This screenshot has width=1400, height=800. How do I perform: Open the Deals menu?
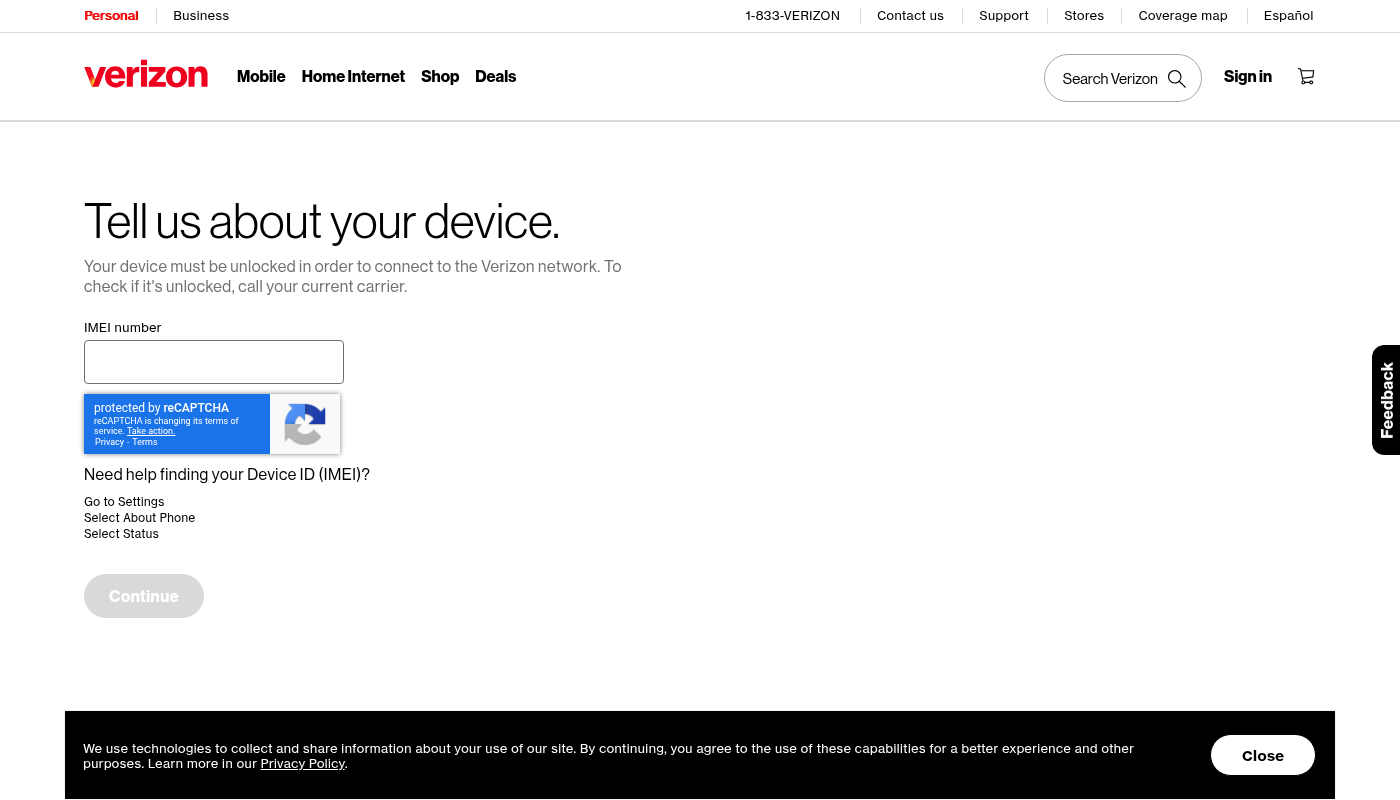495,76
